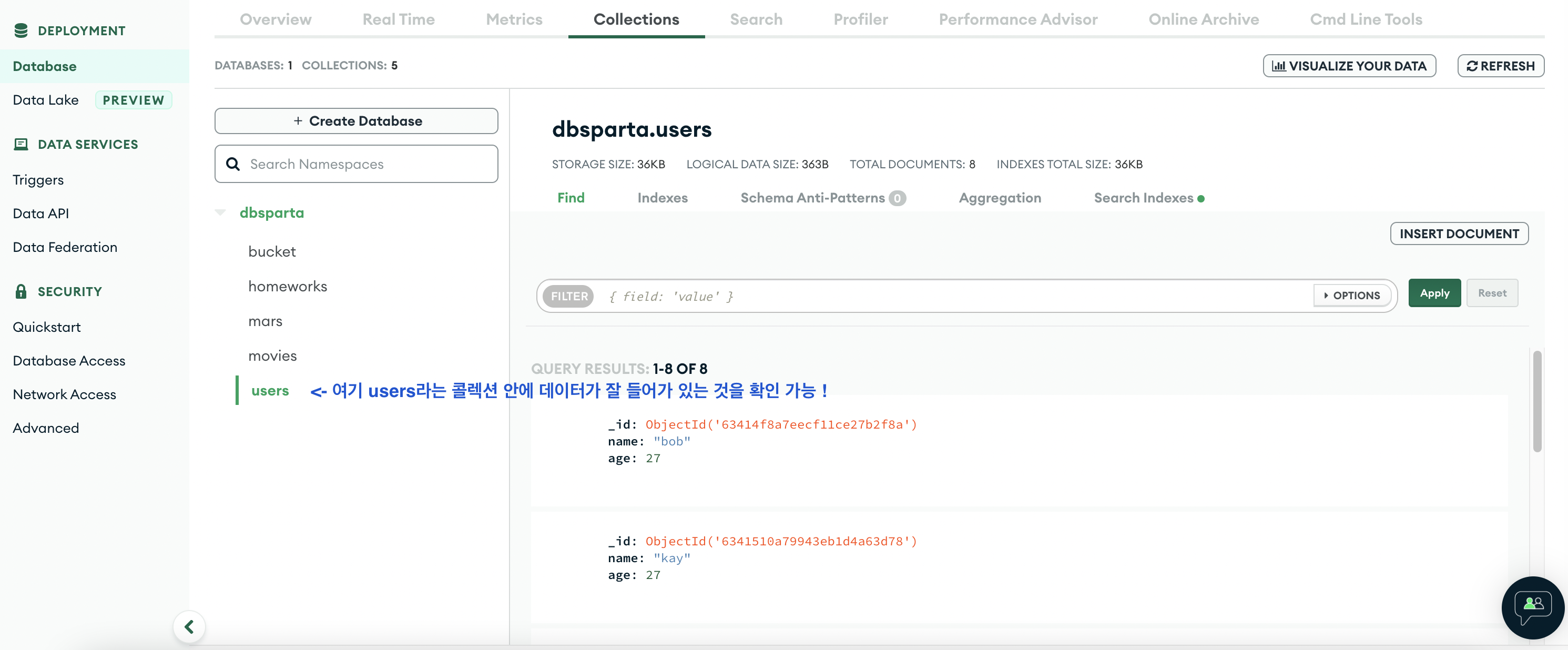Click the Data Services monitor icon
1568x650 pixels.
point(21,144)
